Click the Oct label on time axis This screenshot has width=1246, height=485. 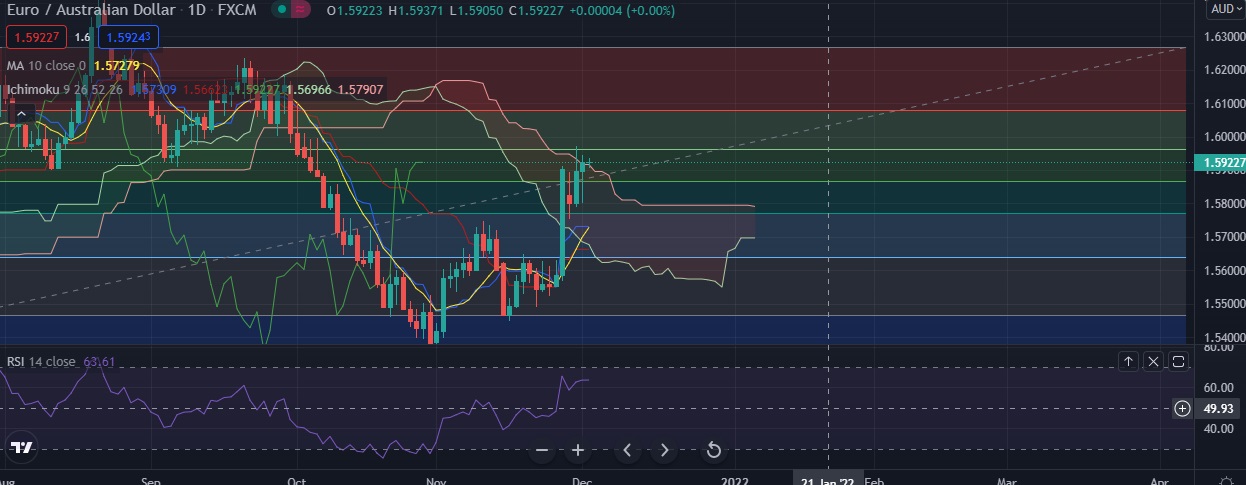[297, 481]
